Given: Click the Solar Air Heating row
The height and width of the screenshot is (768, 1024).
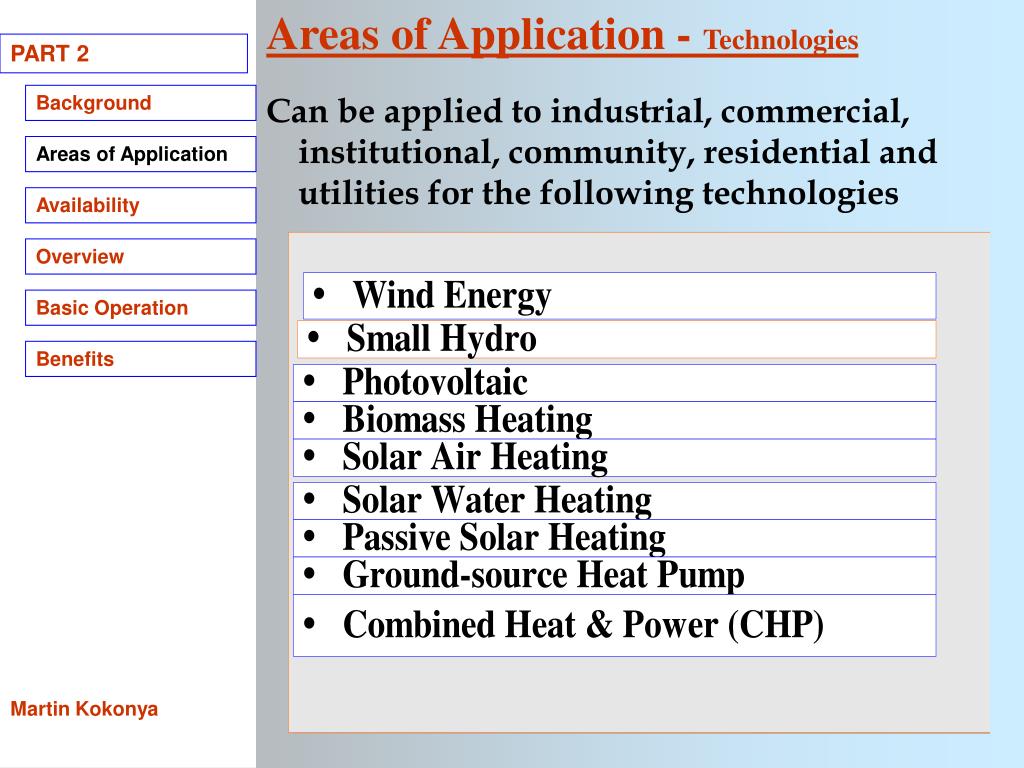Looking at the screenshot, I should tap(615, 457).
